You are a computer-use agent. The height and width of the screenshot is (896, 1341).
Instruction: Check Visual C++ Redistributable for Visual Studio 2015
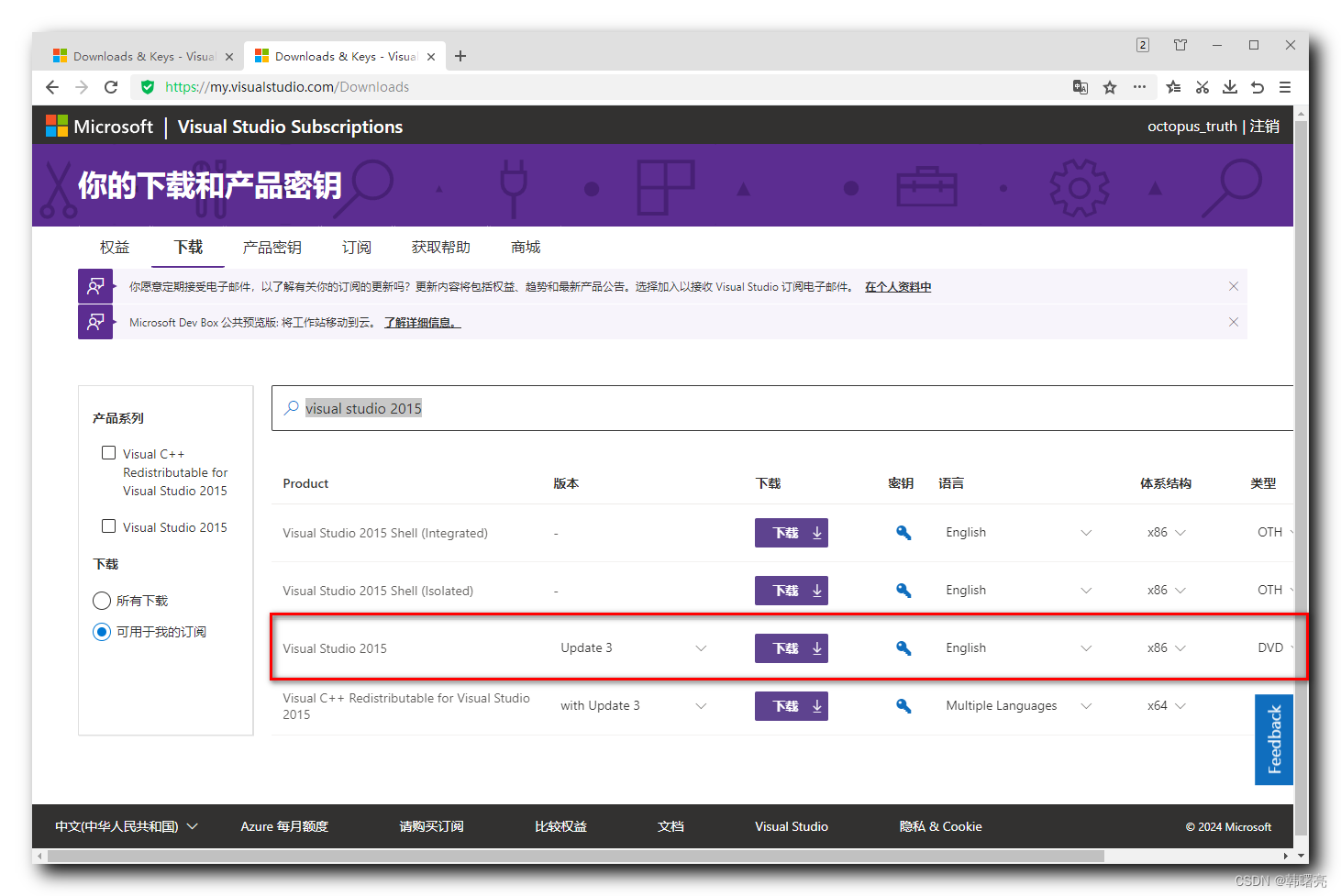108,453
